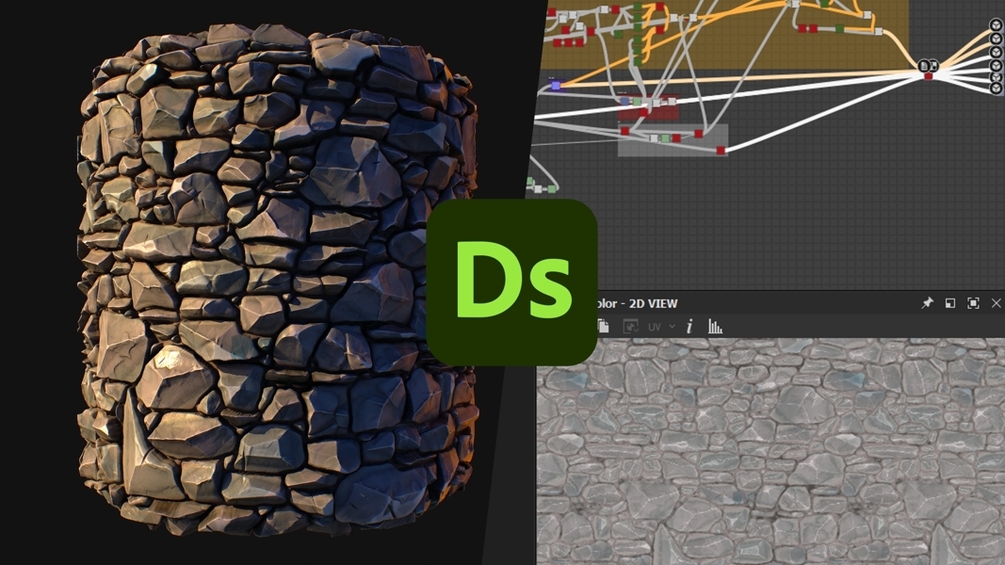Click the copy icon in 2D View toolbar
1005x565 pixels.
(x=602, y=326)
